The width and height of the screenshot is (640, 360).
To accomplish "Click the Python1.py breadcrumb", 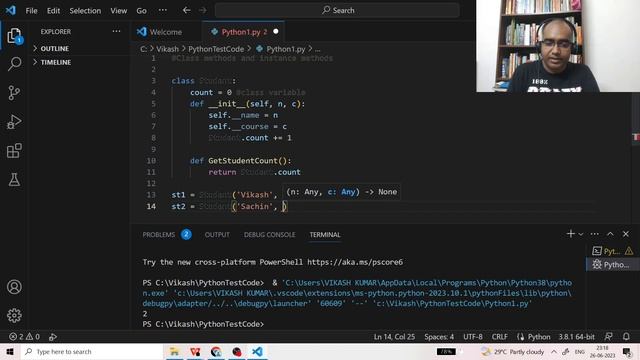I will (x=286, y=49).
